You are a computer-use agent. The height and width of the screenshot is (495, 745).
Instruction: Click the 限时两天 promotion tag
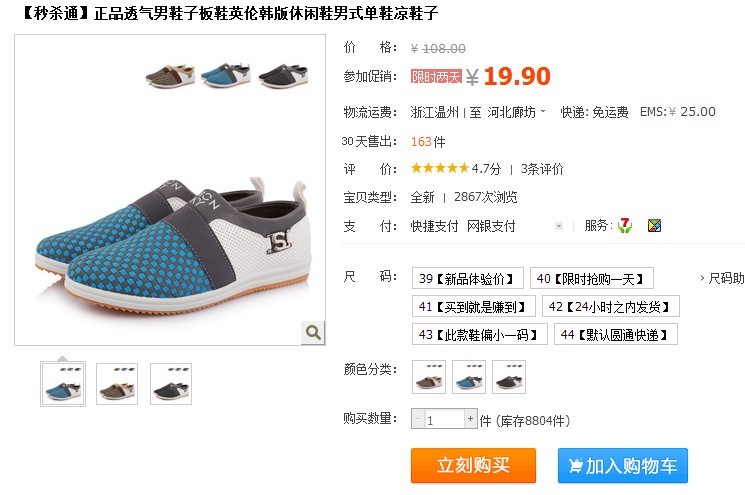[436, 76]
